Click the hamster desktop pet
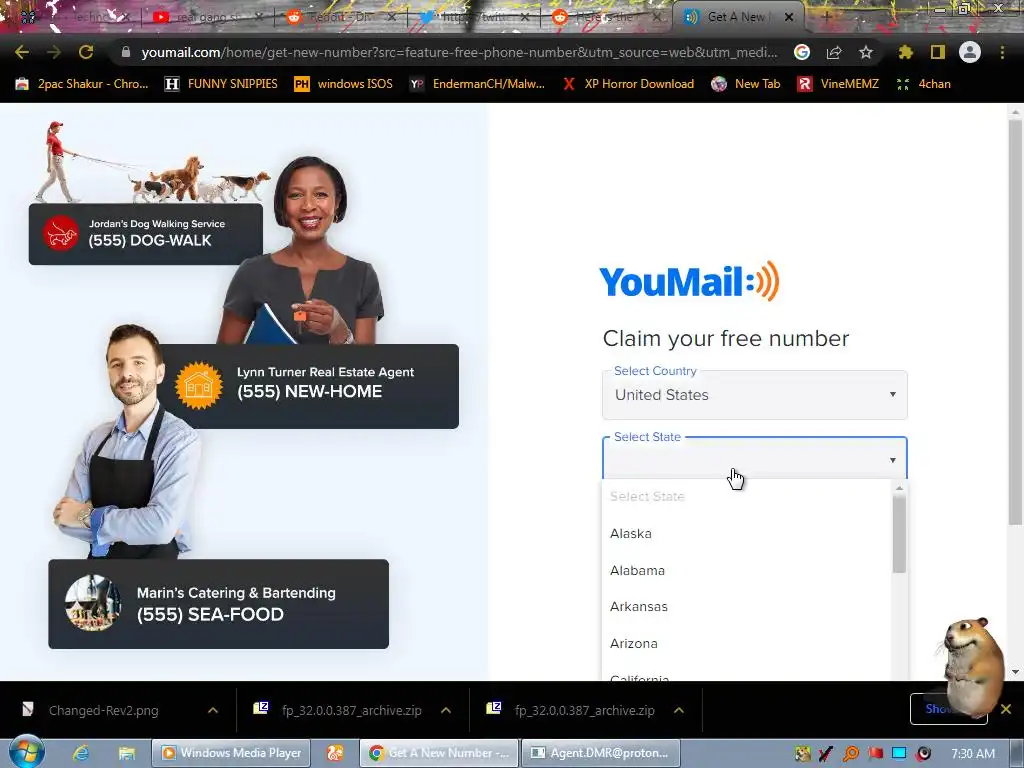This screenshot has height=768, width=1024. click(972, 665)
